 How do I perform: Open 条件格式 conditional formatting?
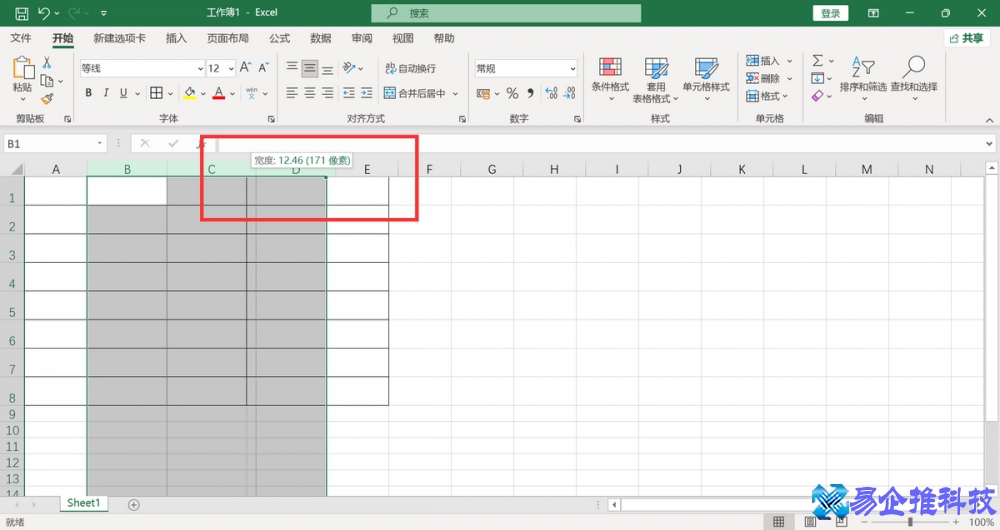(x=610, y=75)
